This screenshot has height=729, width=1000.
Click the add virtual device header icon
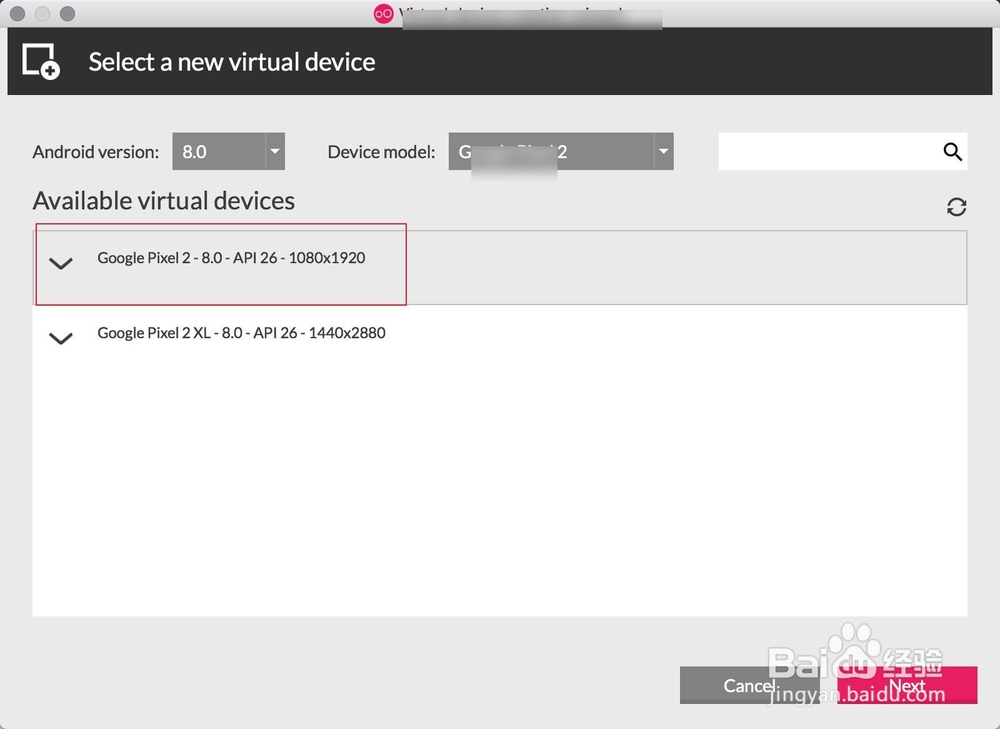(x=41, y=61)
